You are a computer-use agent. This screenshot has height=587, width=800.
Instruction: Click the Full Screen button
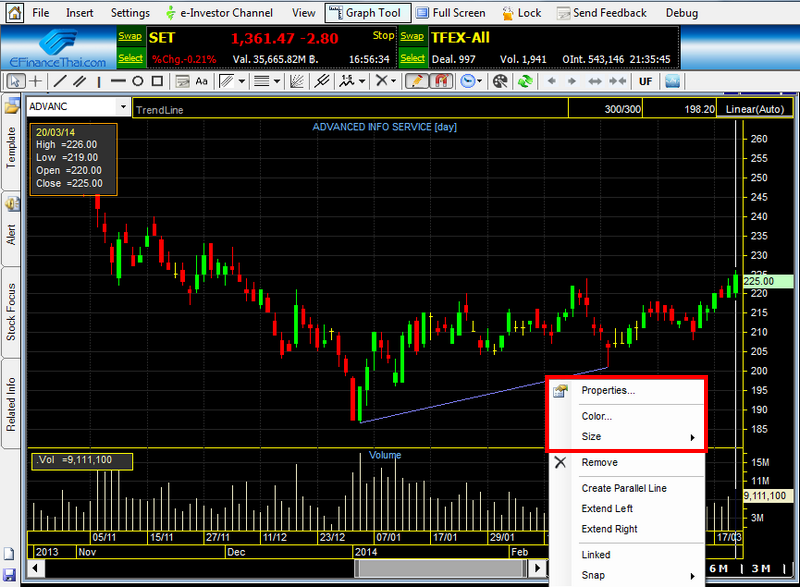pyautogui.click(x=451, y=13)
